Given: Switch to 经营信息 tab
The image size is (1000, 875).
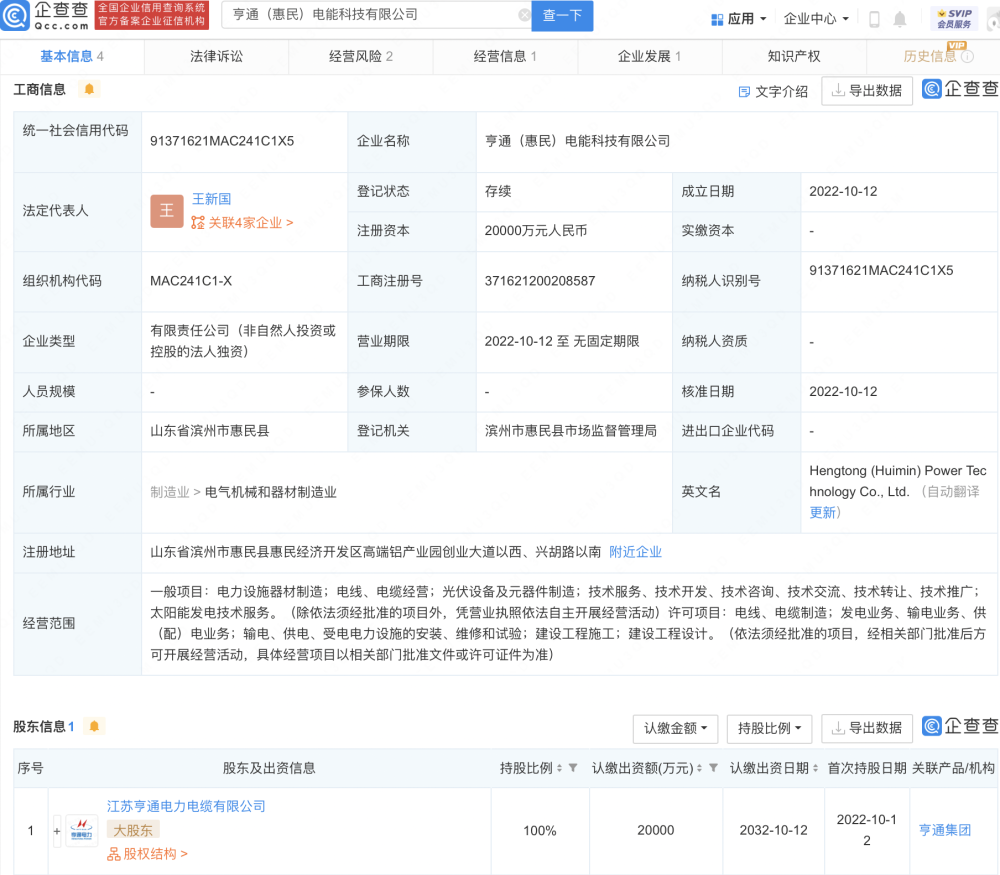Looking at the screenshot, I should pyautogui.click(x=505, y=57).
